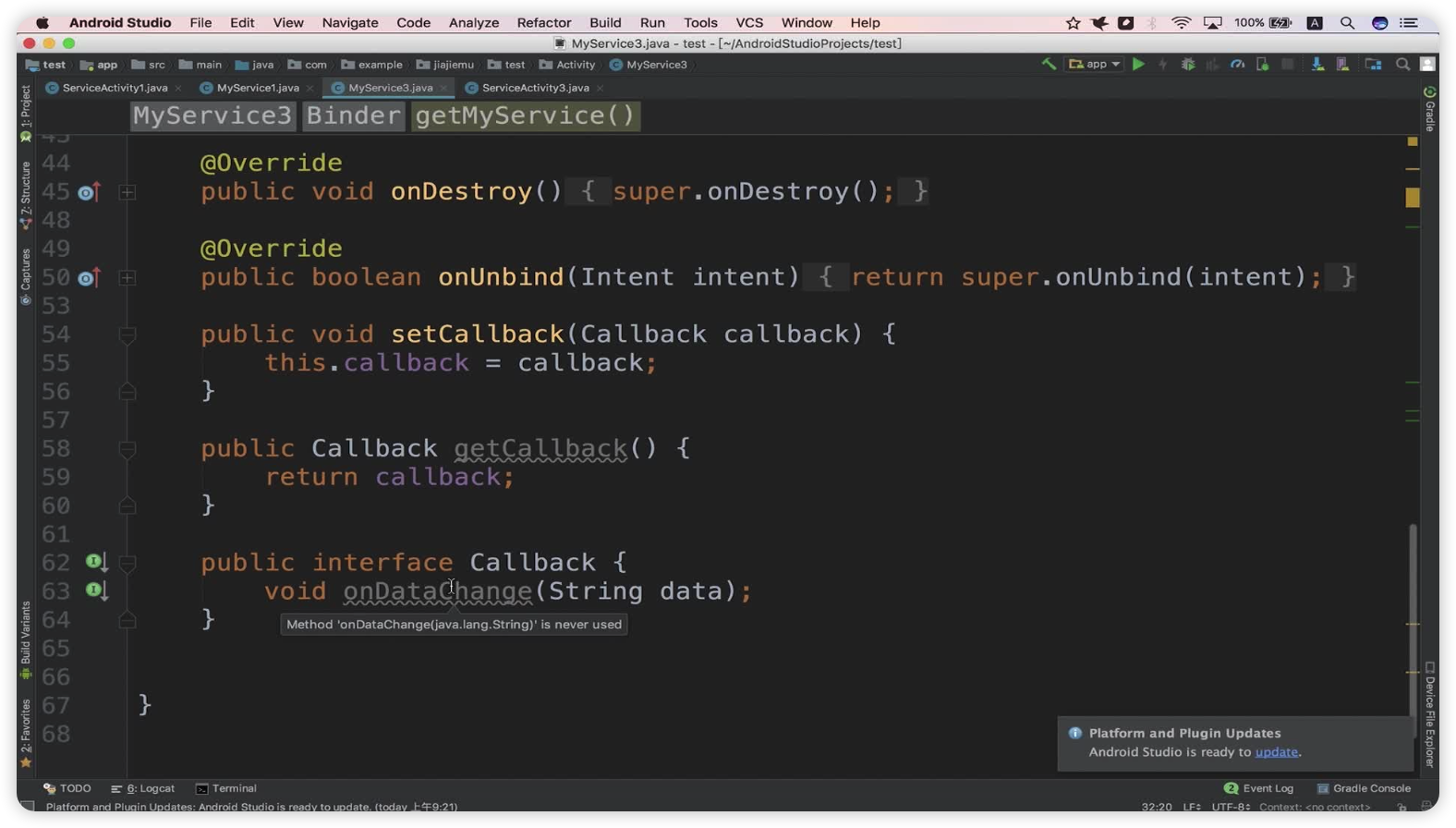Click implemented marker on Callback interface line
The image size is (1456, 828).
(96, 562)
